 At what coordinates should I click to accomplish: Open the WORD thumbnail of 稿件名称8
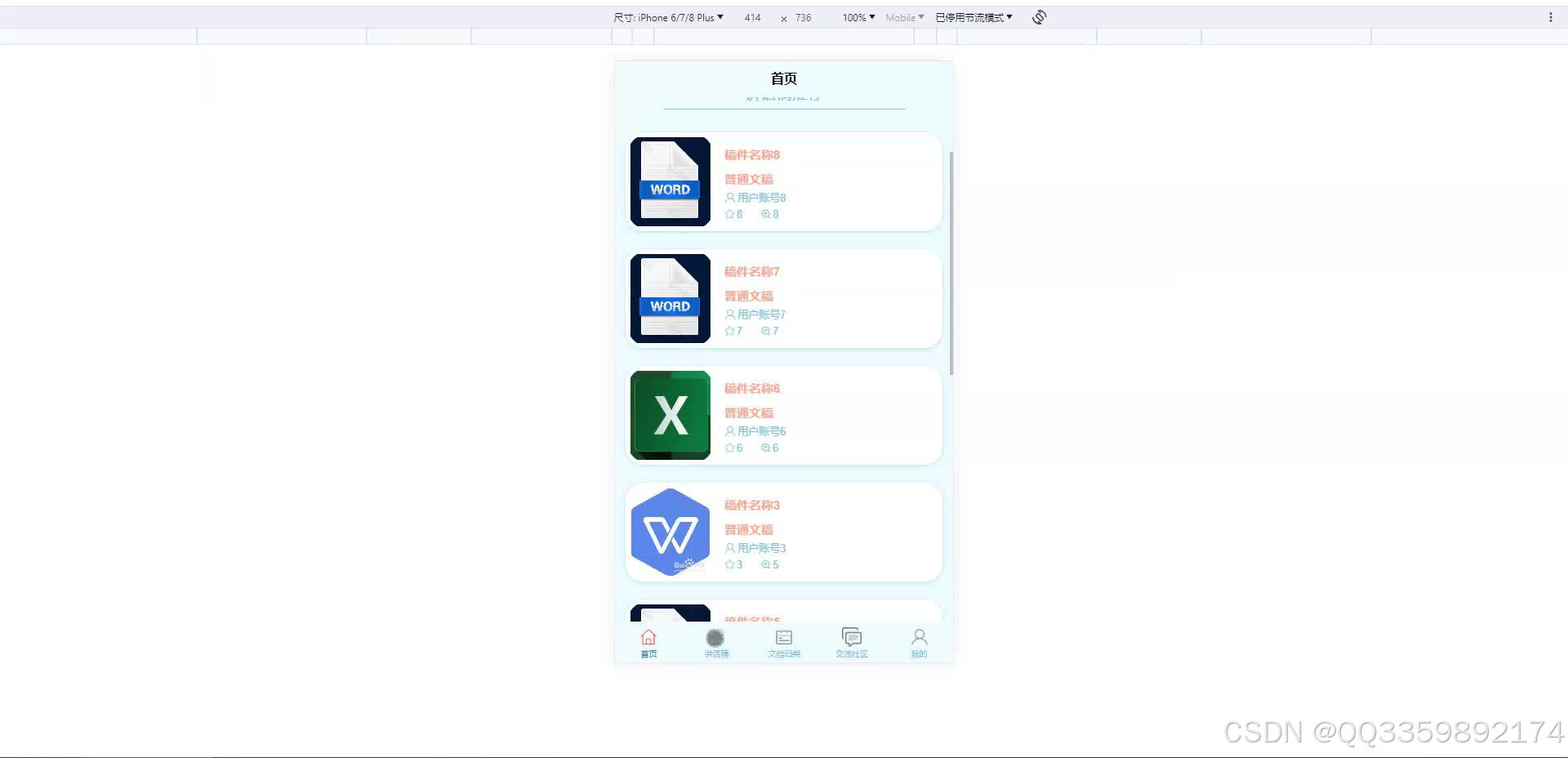point(670,181)
